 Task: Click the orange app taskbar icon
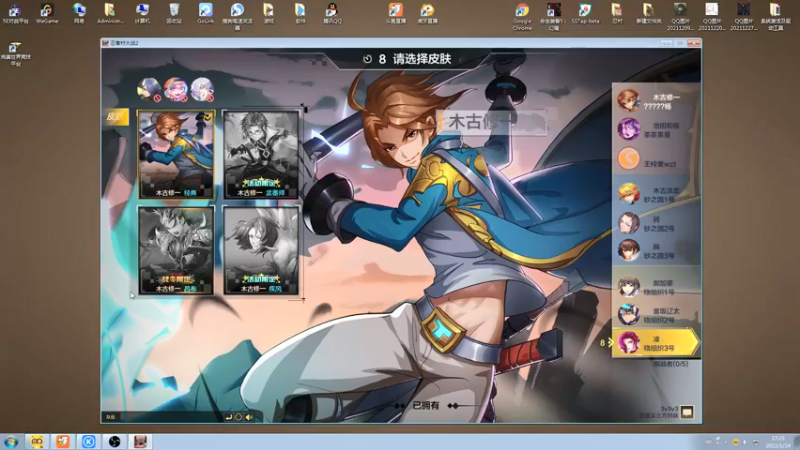tap(63, 442)
